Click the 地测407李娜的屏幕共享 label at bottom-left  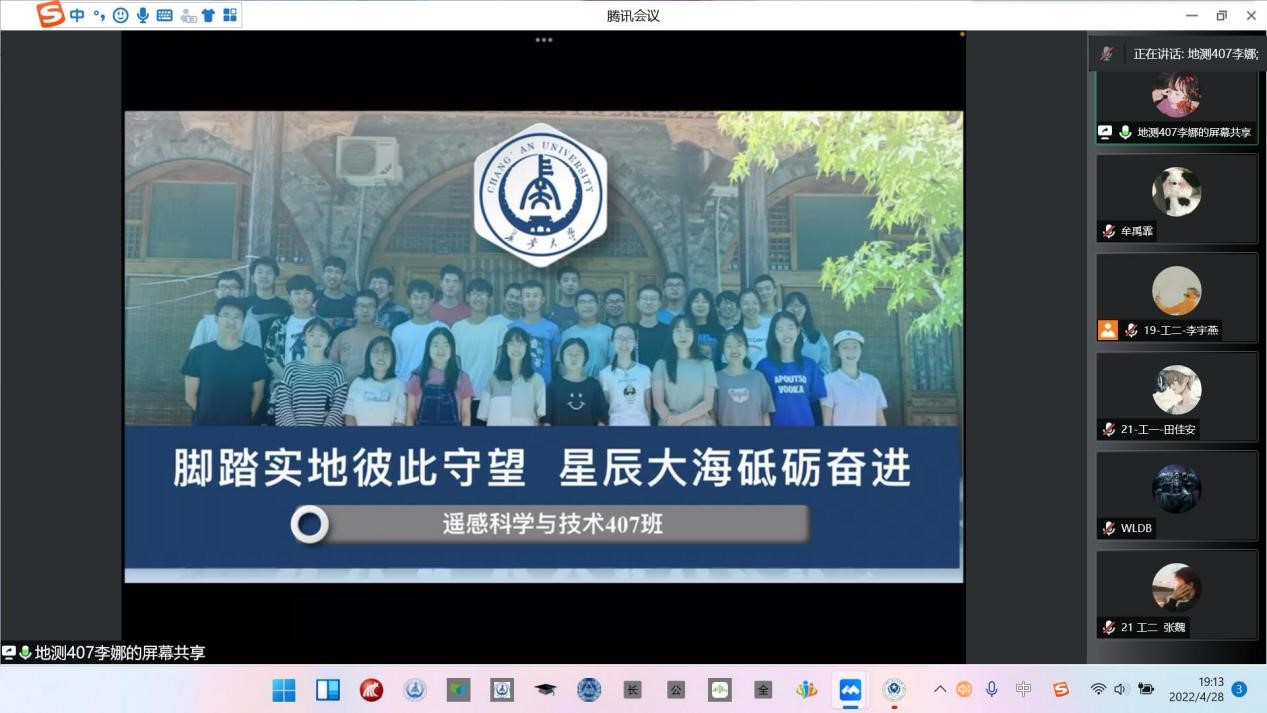coord(119,653)
